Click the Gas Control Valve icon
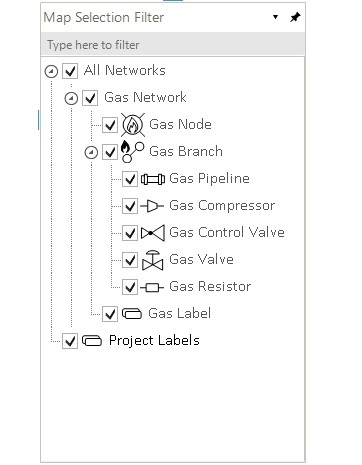Screen dimensions: 362x465 click(x=153, y=233)
